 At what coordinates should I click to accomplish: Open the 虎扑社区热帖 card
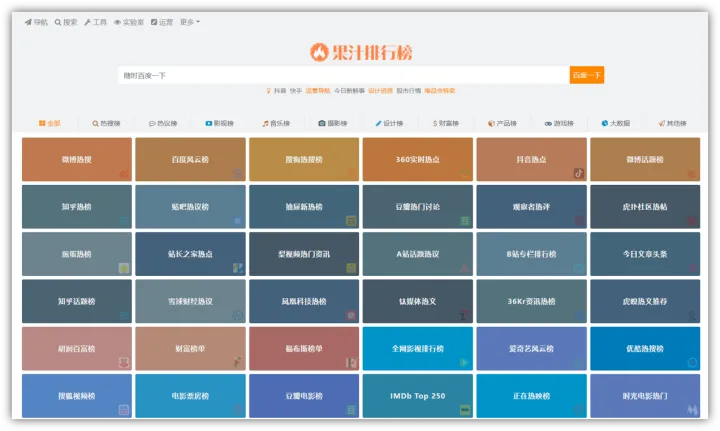(645, 207)
